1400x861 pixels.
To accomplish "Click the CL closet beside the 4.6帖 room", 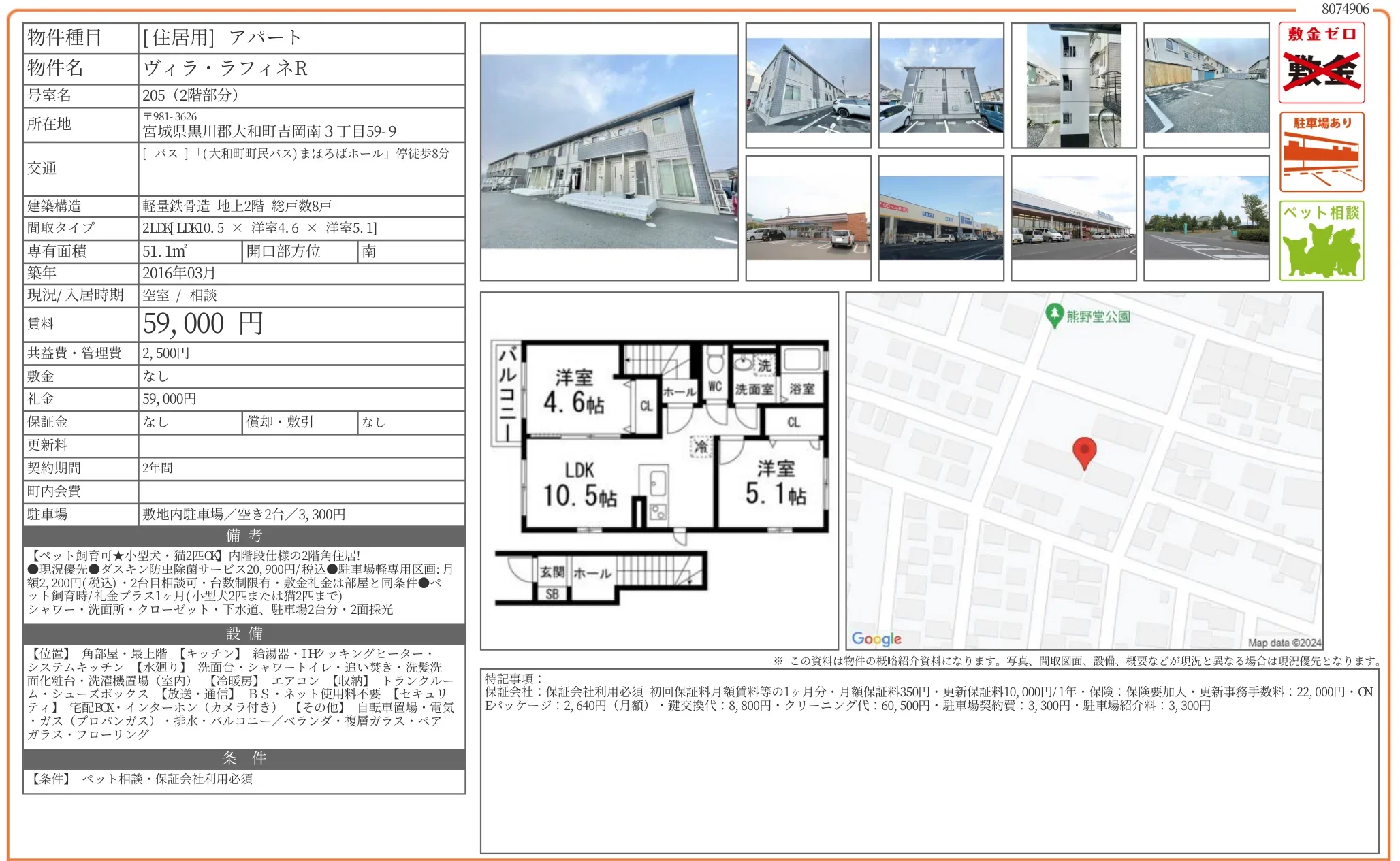I will [x=646, y=406].
